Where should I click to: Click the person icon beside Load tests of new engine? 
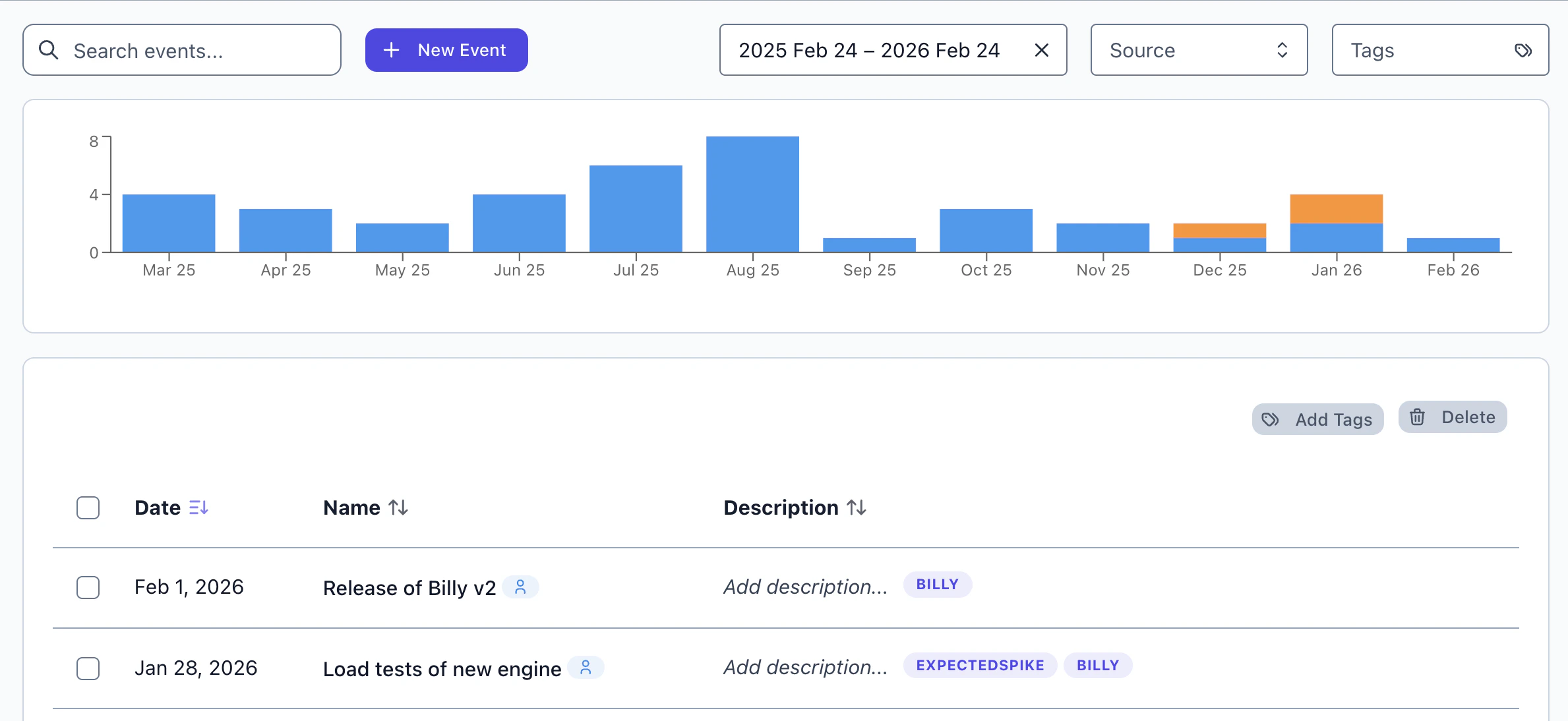[x=586, y=668]
